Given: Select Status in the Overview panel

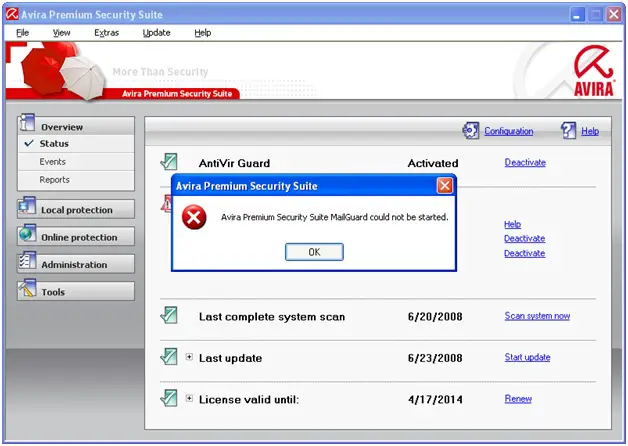Looking at the screenshot, I should click(x=76, y=144).
